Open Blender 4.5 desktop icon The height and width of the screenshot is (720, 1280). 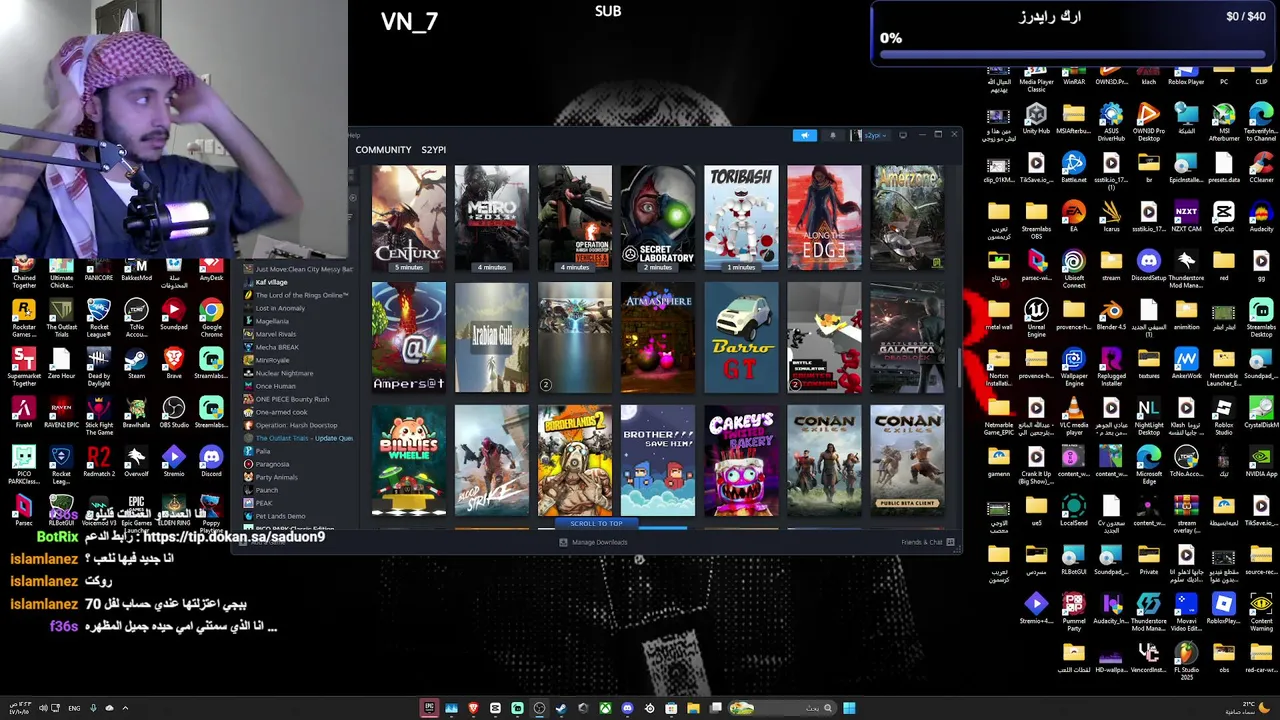1111,315
